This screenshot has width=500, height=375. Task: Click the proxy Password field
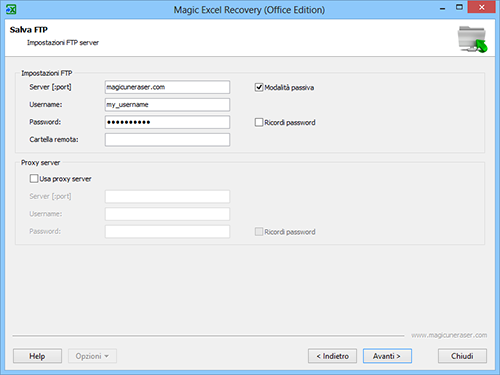(x=167, y=231)
